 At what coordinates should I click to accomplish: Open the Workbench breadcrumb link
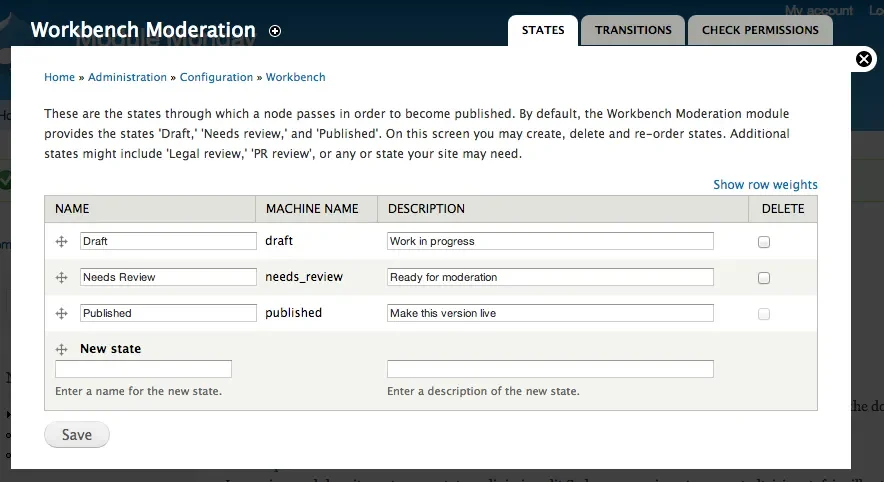click(295, 77)
